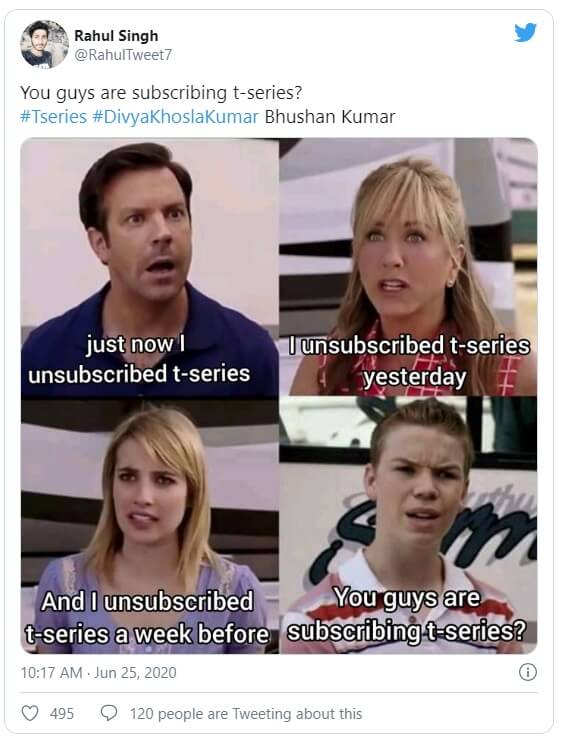This screenshot has height=748, width=564.
Task: Open the reply speech bubble icon
Action: 109,713
